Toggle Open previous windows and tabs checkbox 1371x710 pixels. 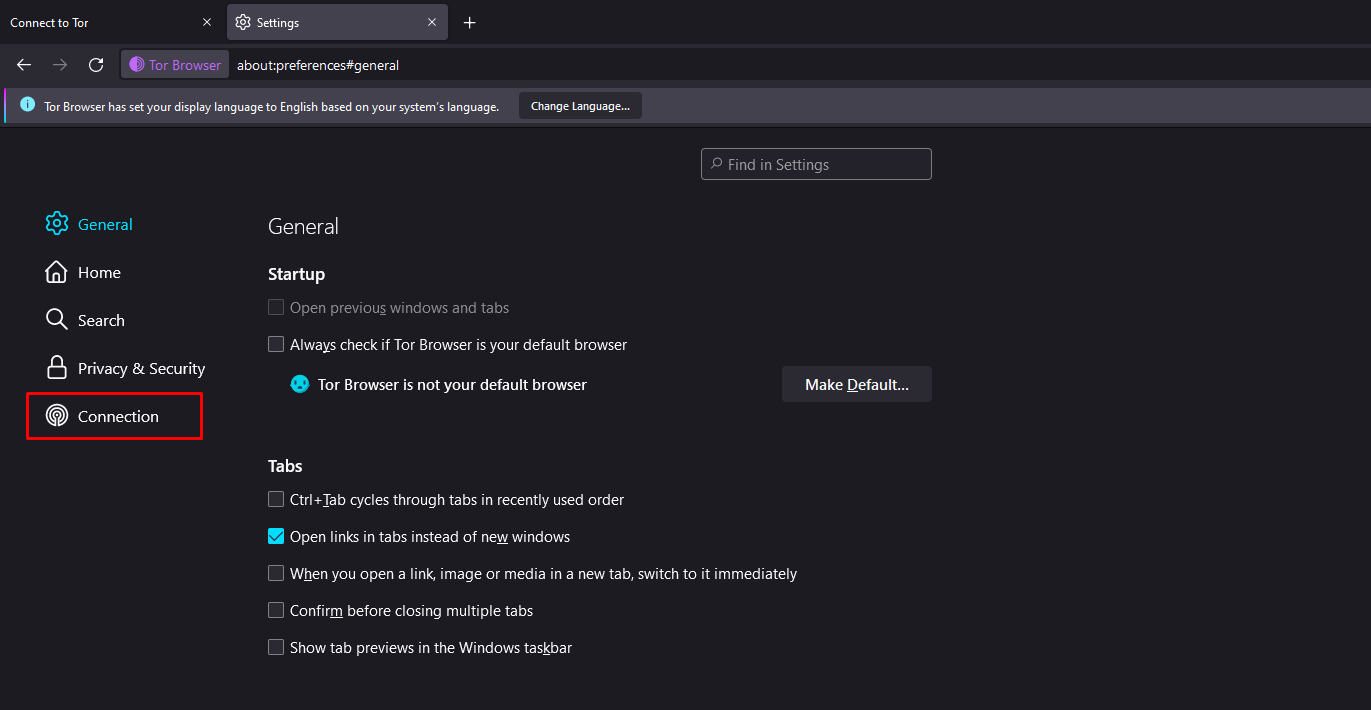(x=276, y=308)
